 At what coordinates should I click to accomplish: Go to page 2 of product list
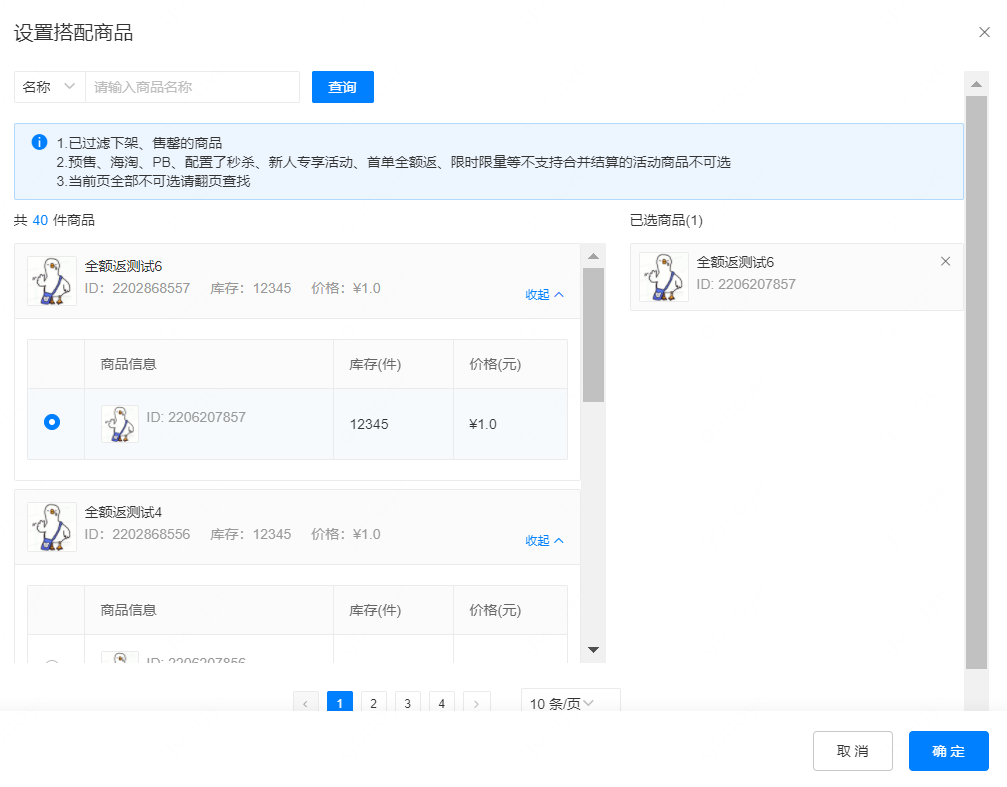click(x=373, y=703)
